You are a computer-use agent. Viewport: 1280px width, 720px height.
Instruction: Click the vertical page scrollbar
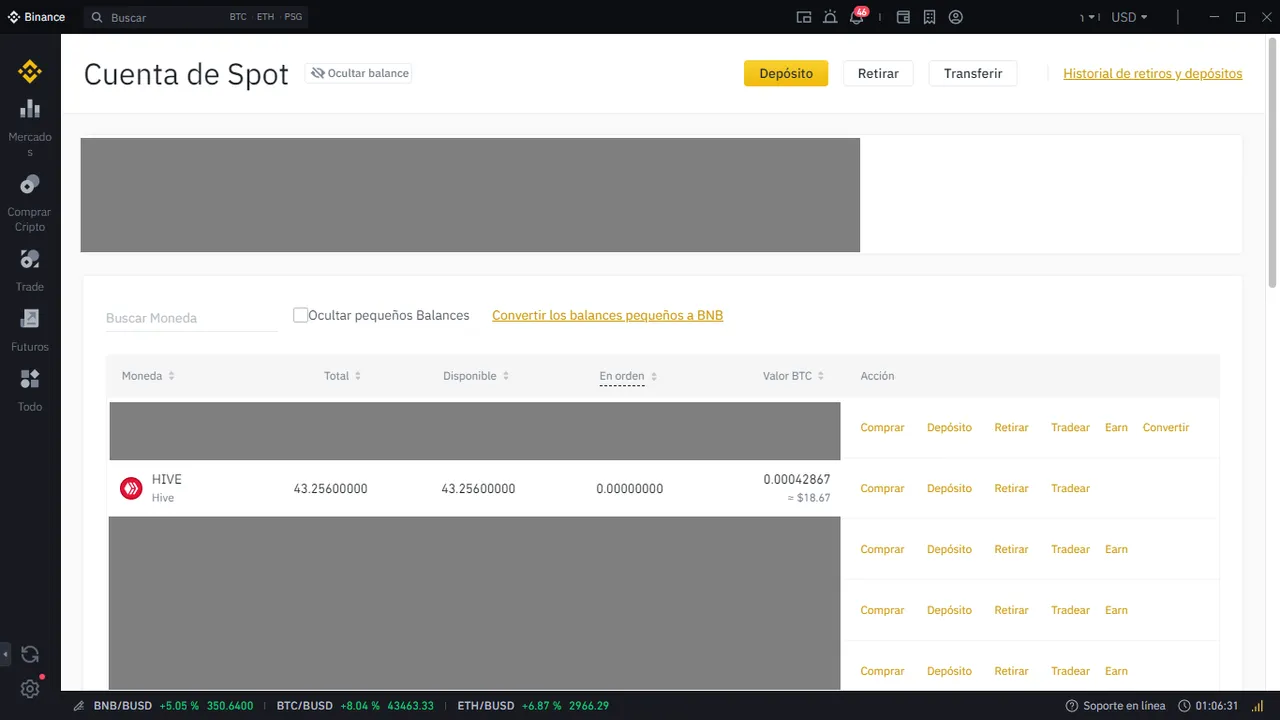point(1273,165)
